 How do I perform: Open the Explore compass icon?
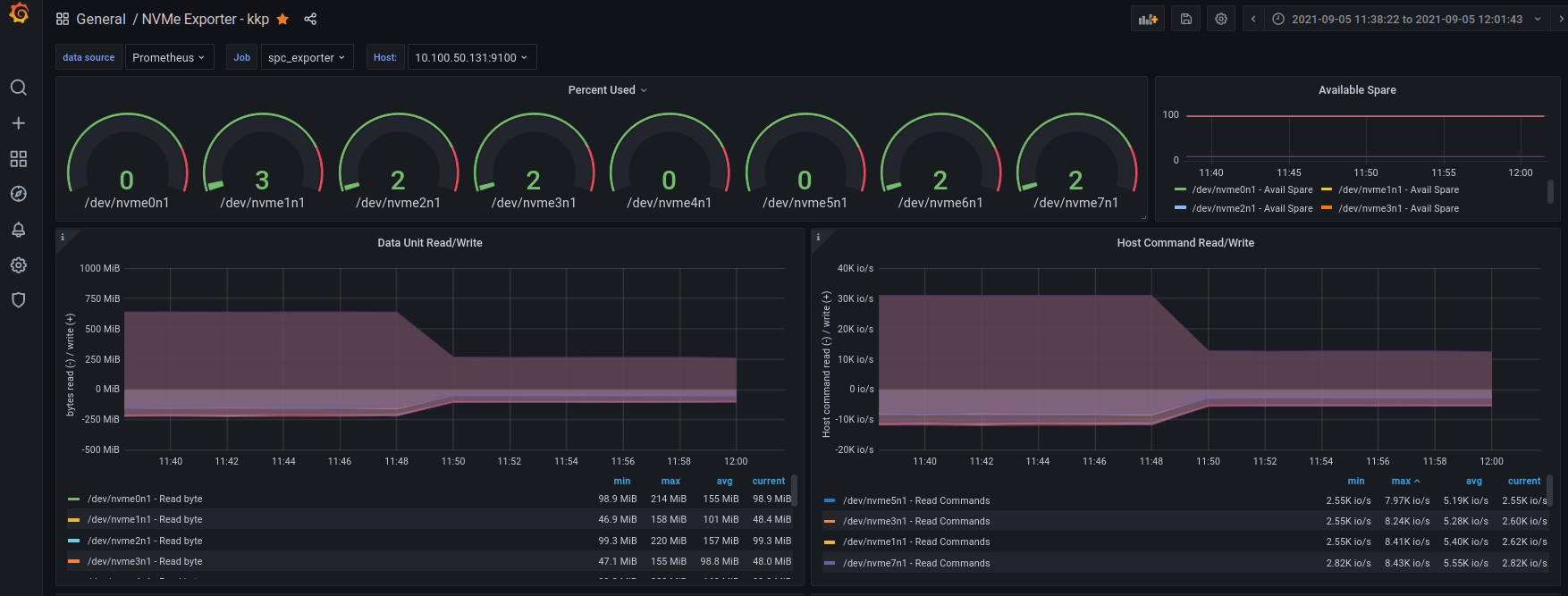(x=18, y=194)
